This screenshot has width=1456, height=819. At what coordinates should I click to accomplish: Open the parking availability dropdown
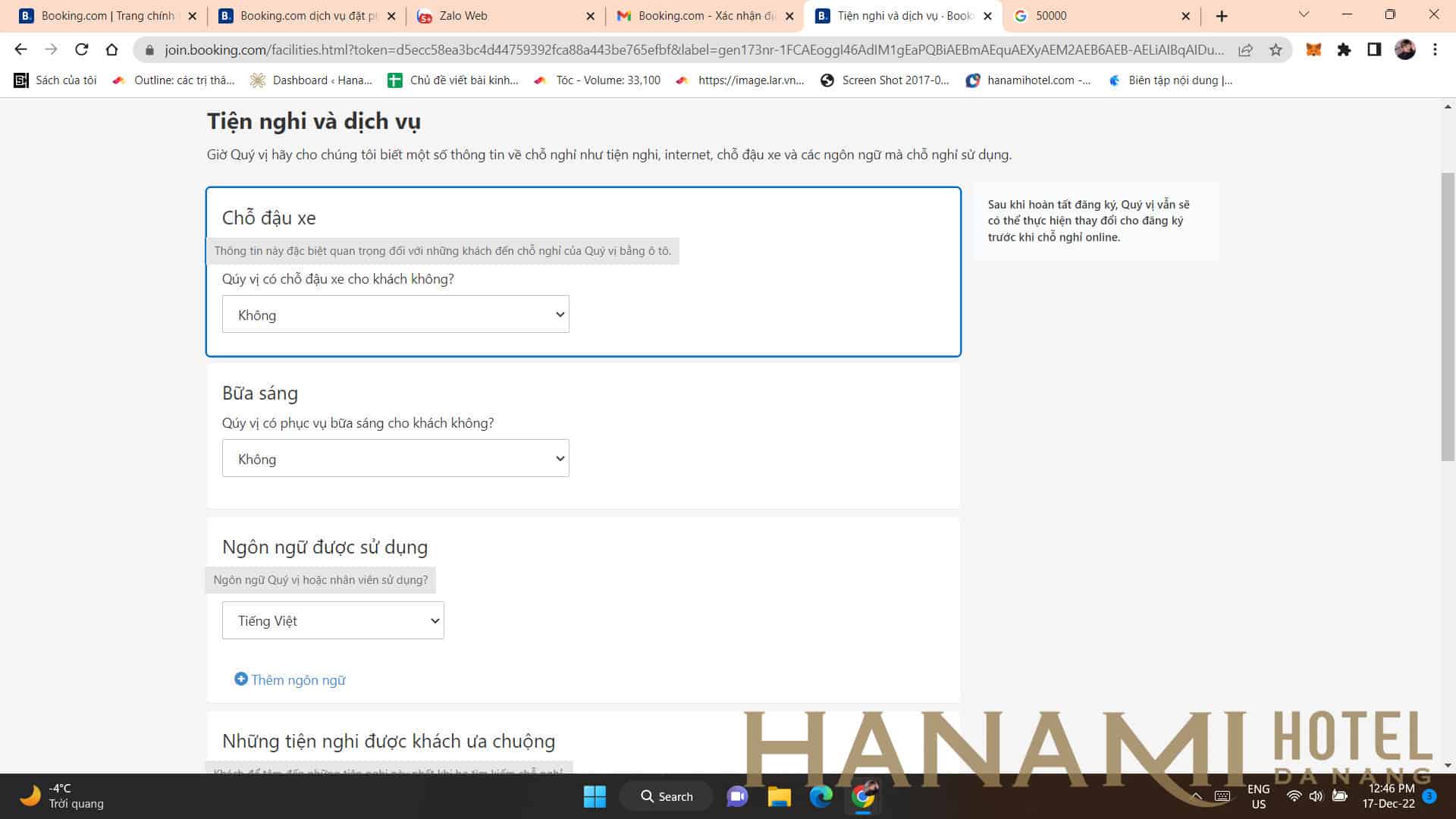click(395, 315)
